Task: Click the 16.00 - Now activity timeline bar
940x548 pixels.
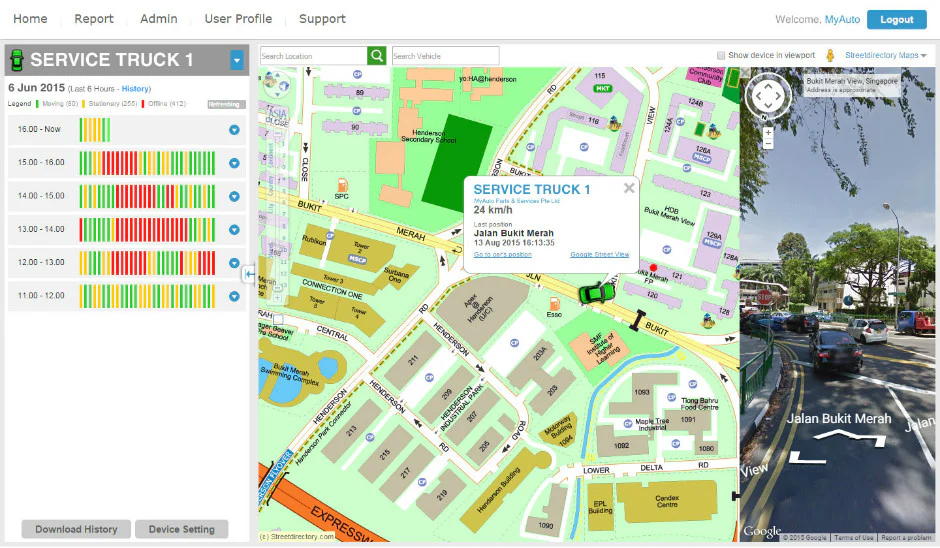Action: tap(95, 130)
